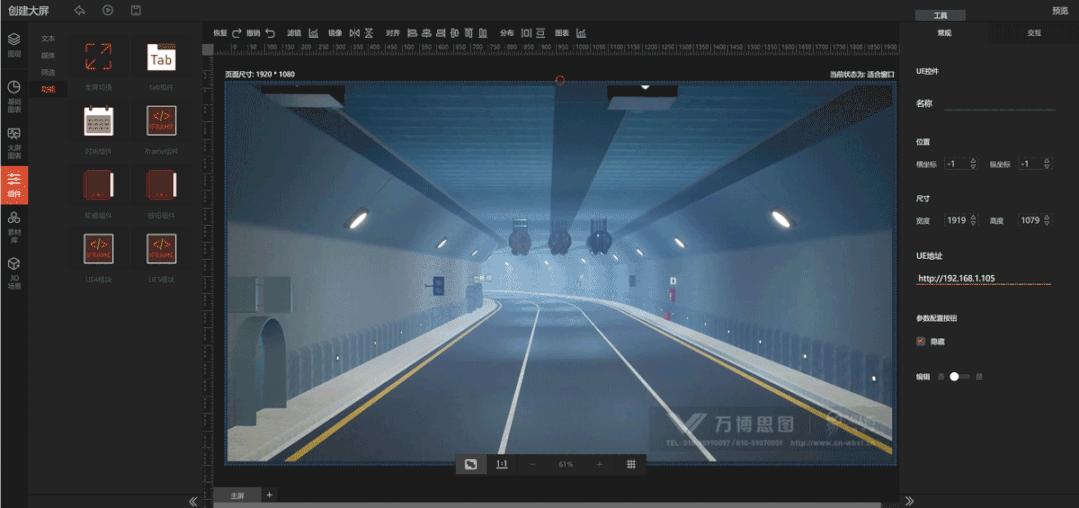The image size is (1079, 508).
Task: Flip selection vertically with mirror icon
Action: (x=369, y=32)
